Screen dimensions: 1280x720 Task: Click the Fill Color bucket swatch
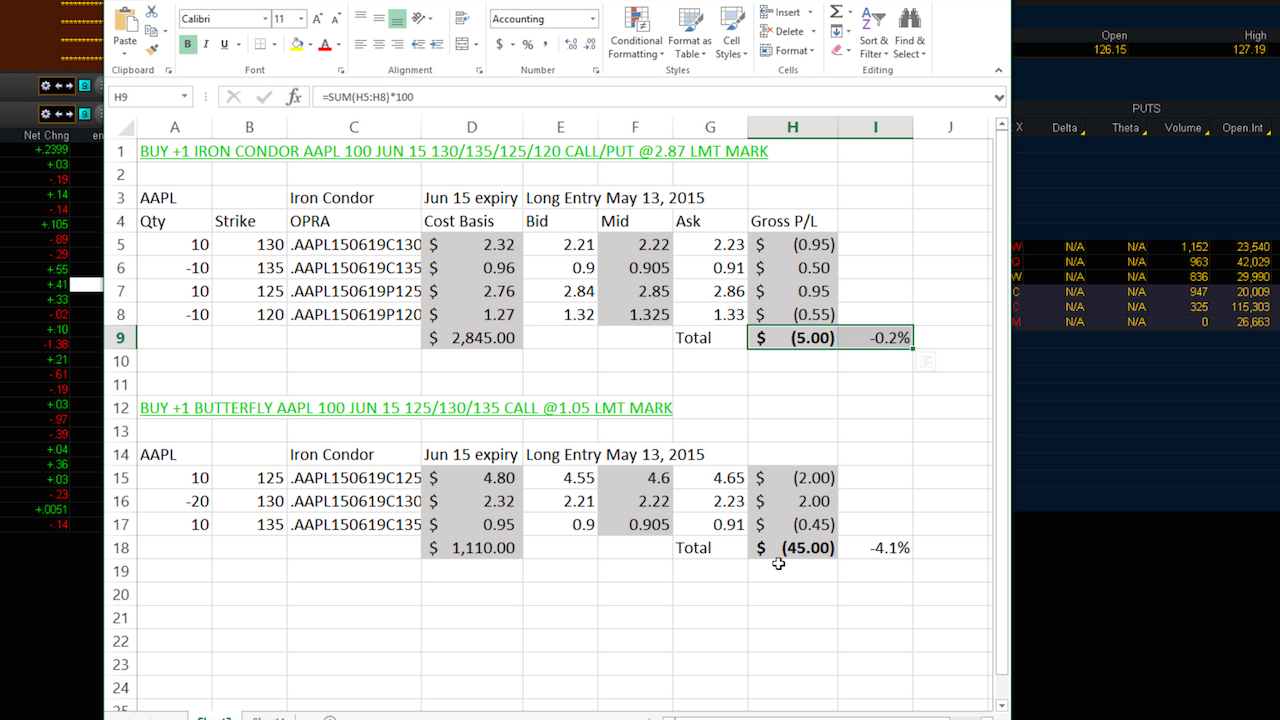pos(296,44)
